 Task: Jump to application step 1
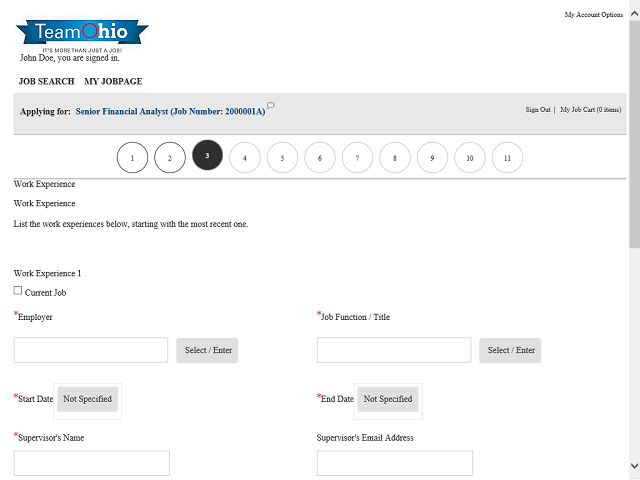click(132, 158)
